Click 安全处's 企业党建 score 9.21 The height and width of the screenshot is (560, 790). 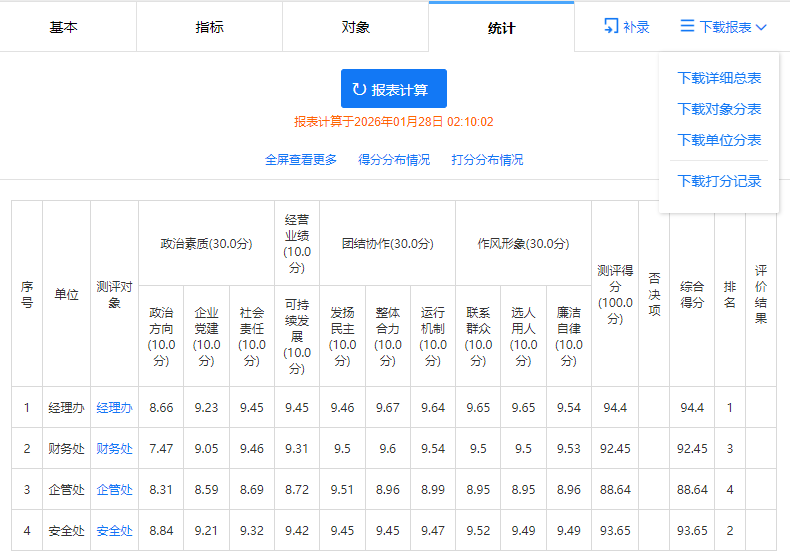207,531
